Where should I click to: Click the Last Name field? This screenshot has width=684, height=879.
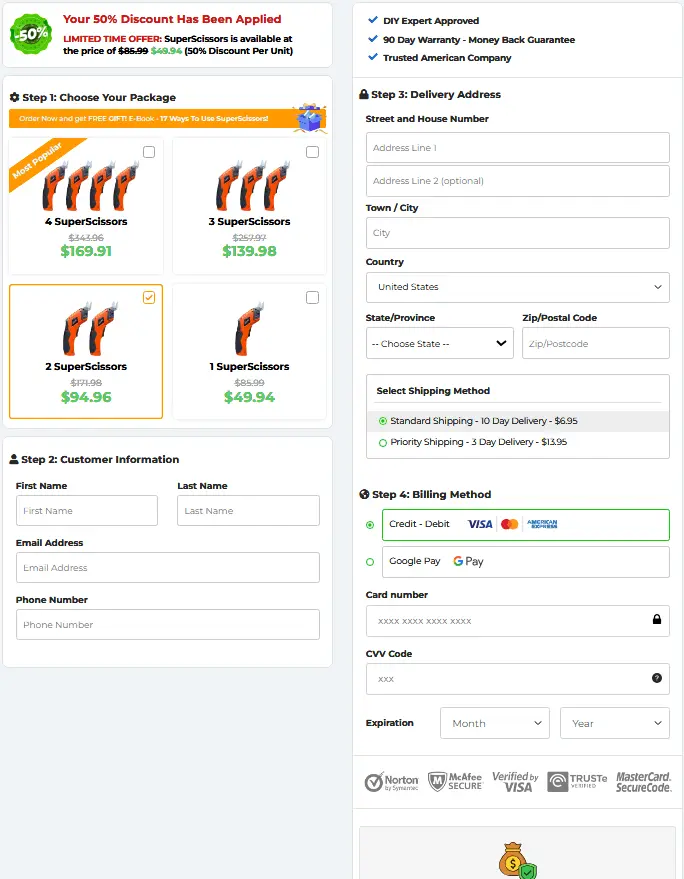tap(248, 510)
